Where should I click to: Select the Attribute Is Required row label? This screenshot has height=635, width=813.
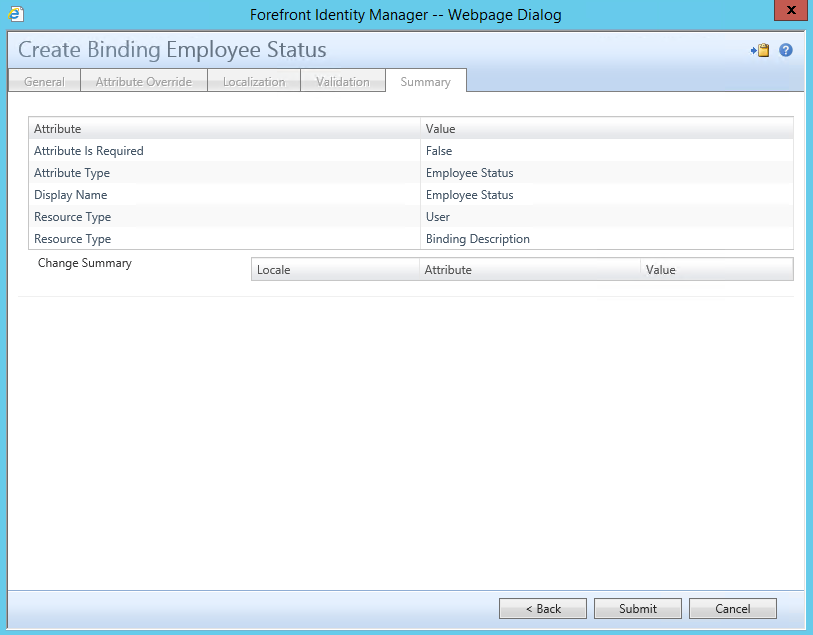tap(89, 151)
